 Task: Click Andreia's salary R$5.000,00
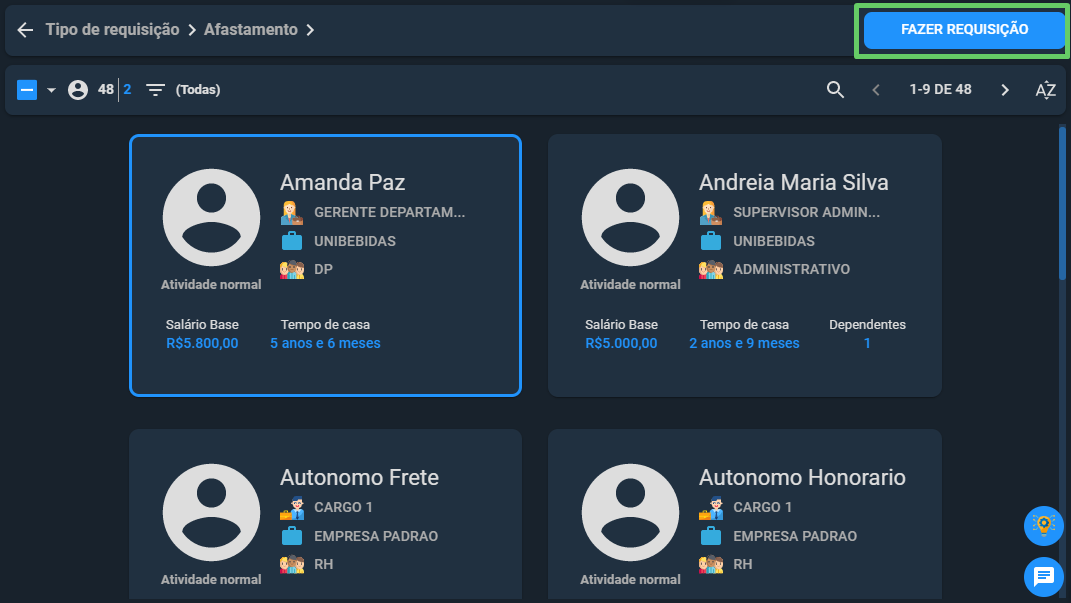pos(622,343)
